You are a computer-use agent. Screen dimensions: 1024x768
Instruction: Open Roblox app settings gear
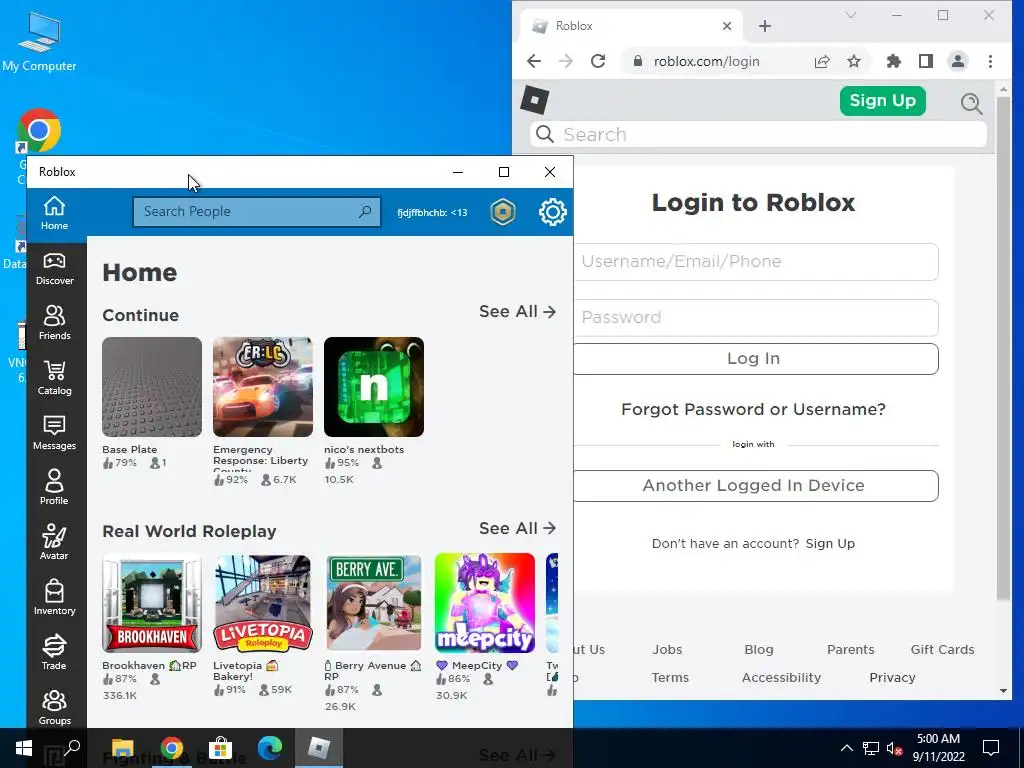552,212
